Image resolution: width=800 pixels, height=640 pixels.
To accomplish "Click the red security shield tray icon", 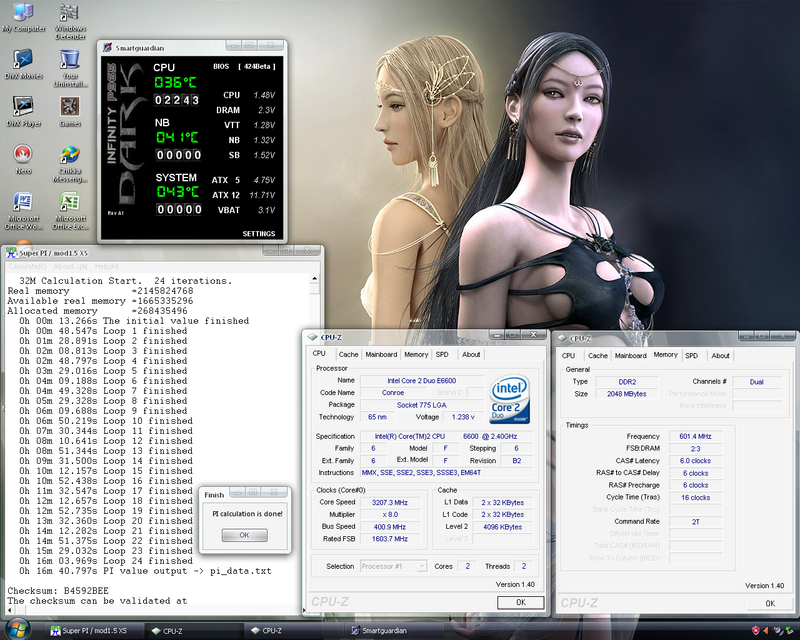I will tap(756, 631).
